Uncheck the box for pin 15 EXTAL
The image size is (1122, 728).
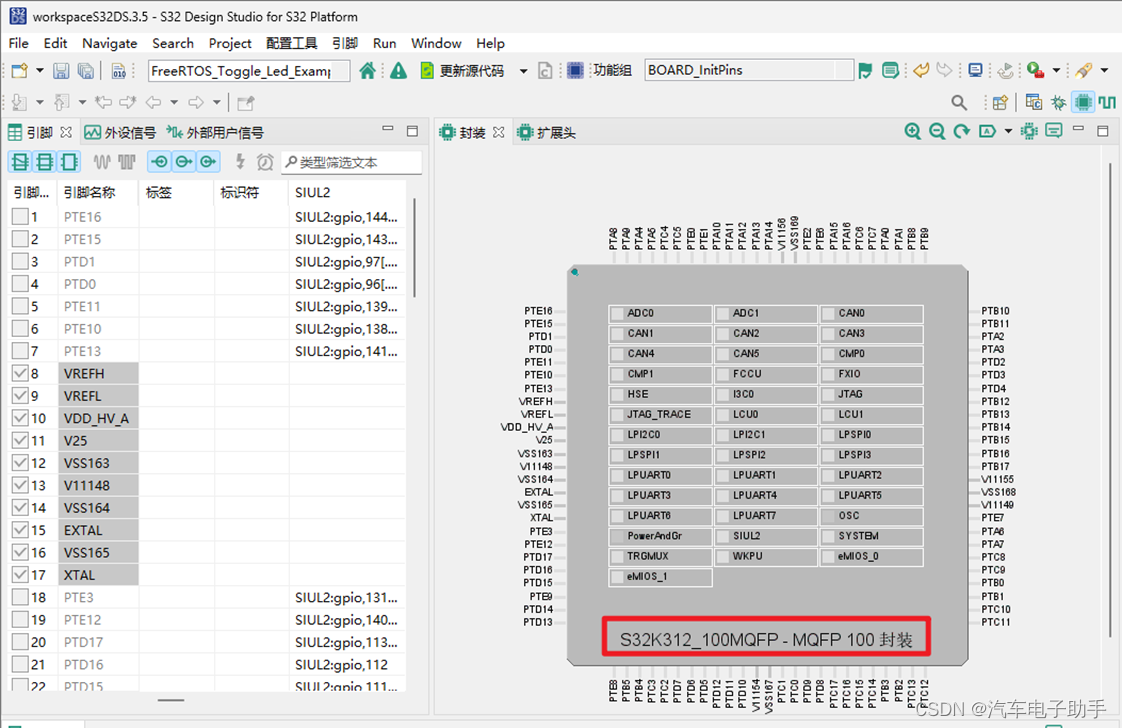[x=20, y=530]
